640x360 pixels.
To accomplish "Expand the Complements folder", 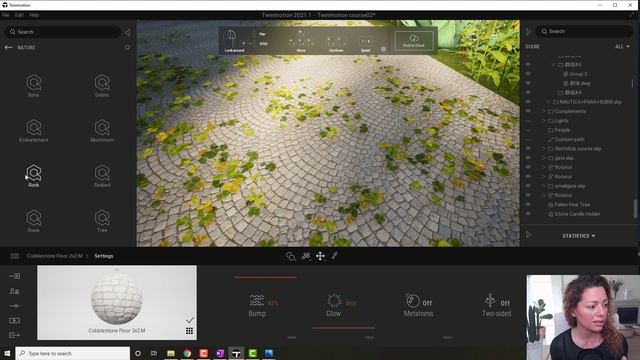I will 544,111.
